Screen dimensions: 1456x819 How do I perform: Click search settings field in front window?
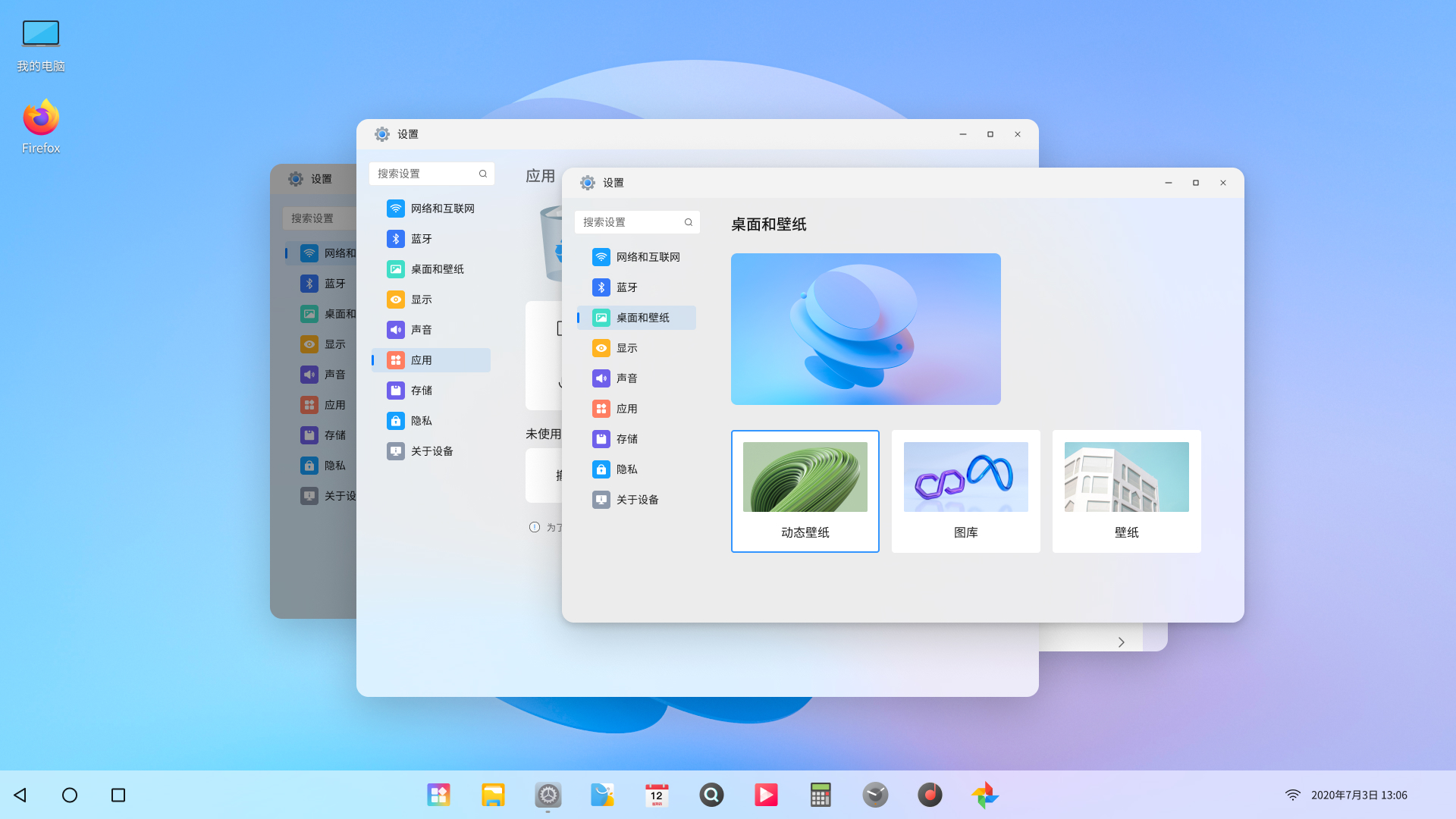629,222
